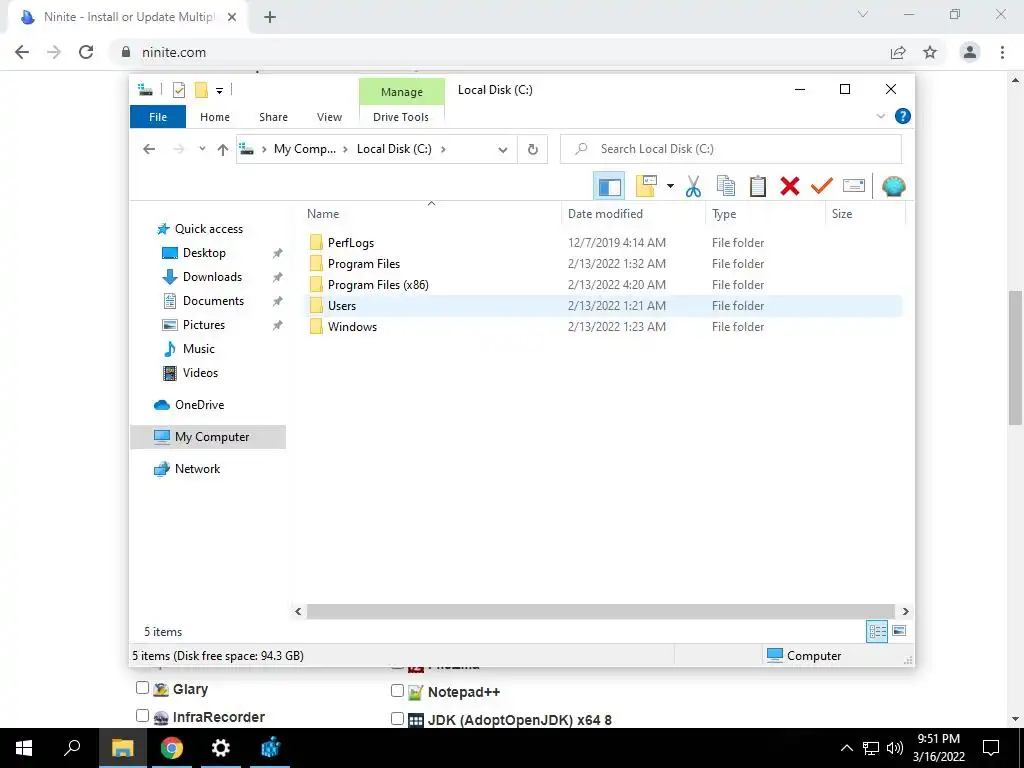Tick the JDK (AdoptOpenJDK) x64 8 checkbox
This screenshot has height=768, width=1024.
[397, 718]
